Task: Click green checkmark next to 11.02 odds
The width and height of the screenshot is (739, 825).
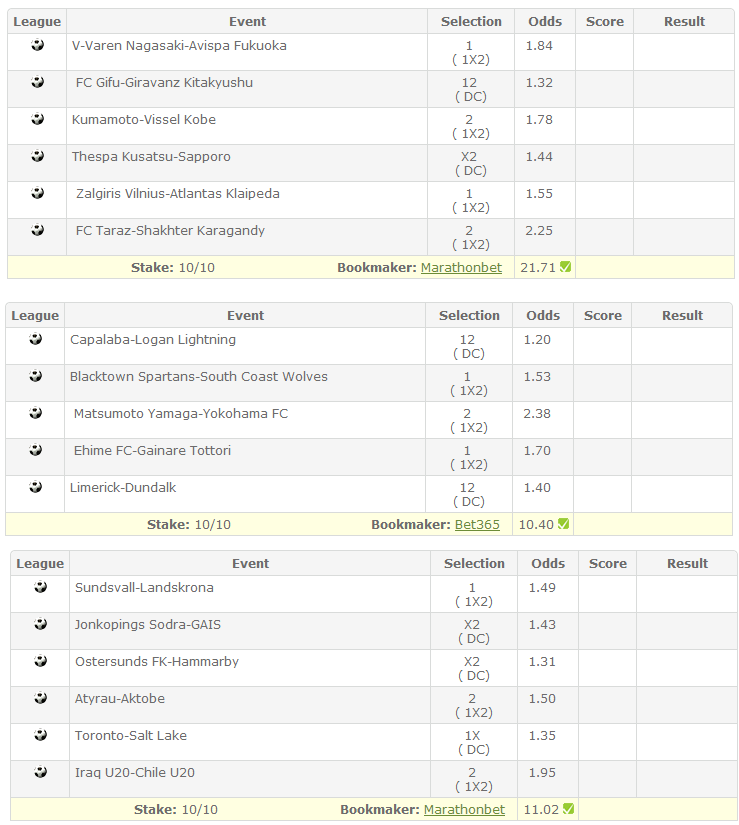Action: (568, 809)
